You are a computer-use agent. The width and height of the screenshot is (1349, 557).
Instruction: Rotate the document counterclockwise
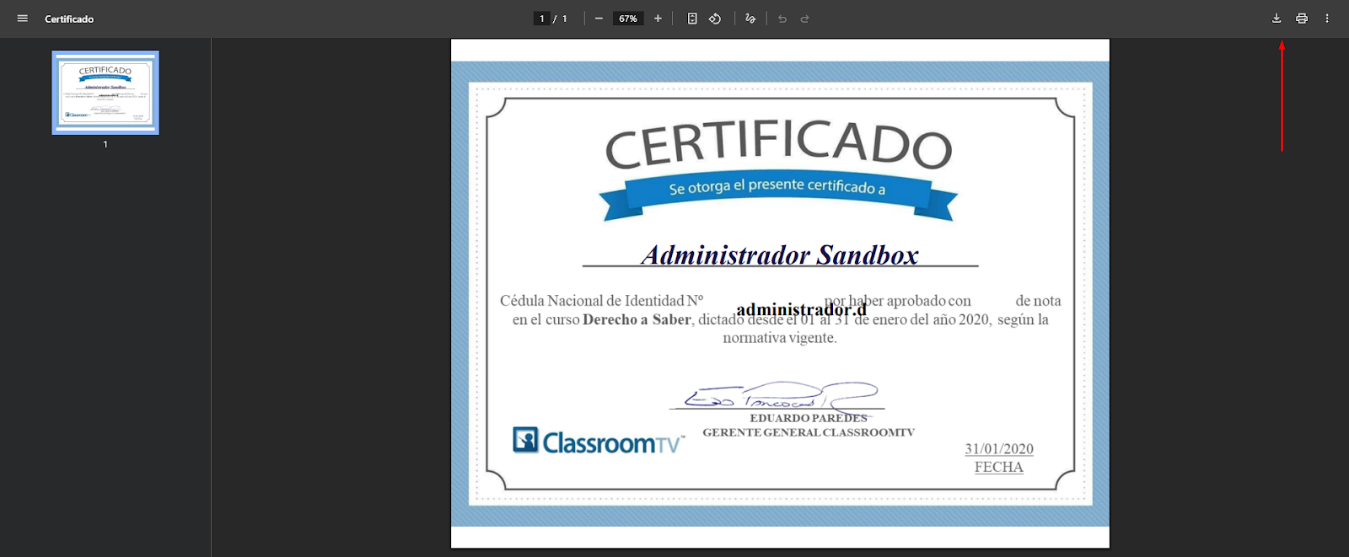click(715, 18)
